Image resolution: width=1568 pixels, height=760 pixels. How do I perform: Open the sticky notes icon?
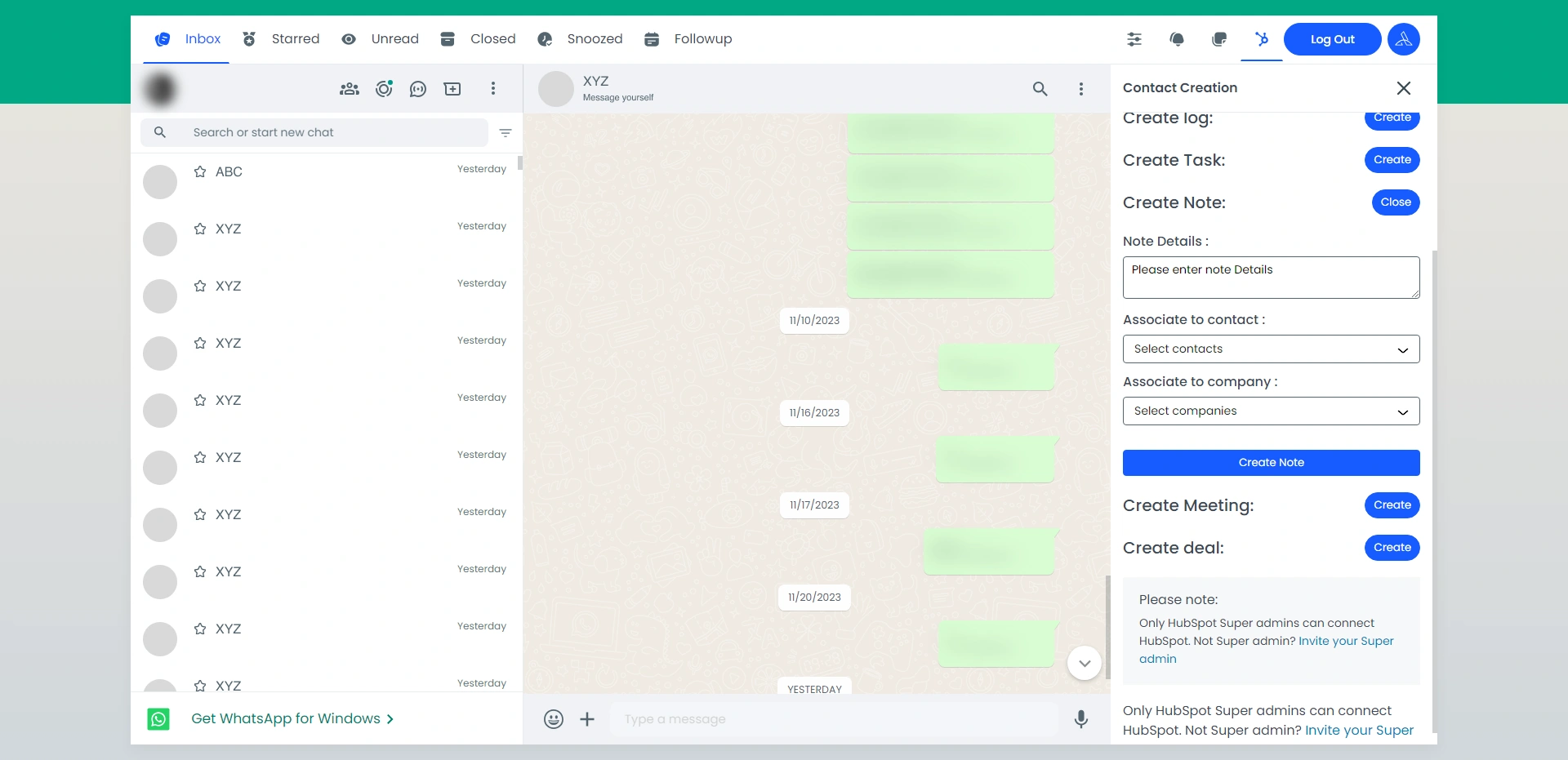coord(1219,39)
